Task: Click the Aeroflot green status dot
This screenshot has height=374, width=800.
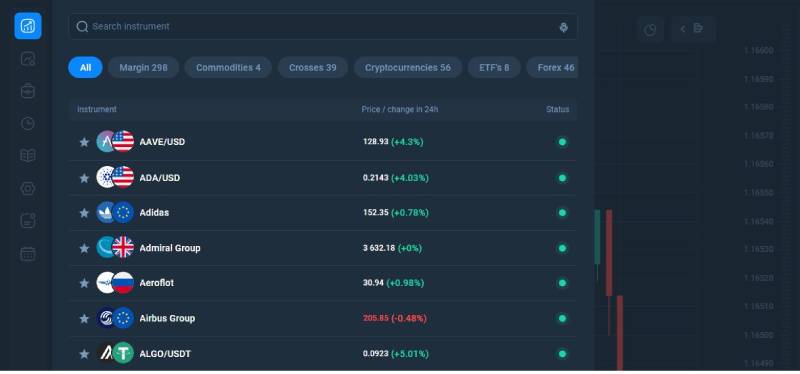Action: [x=562, y=283]
